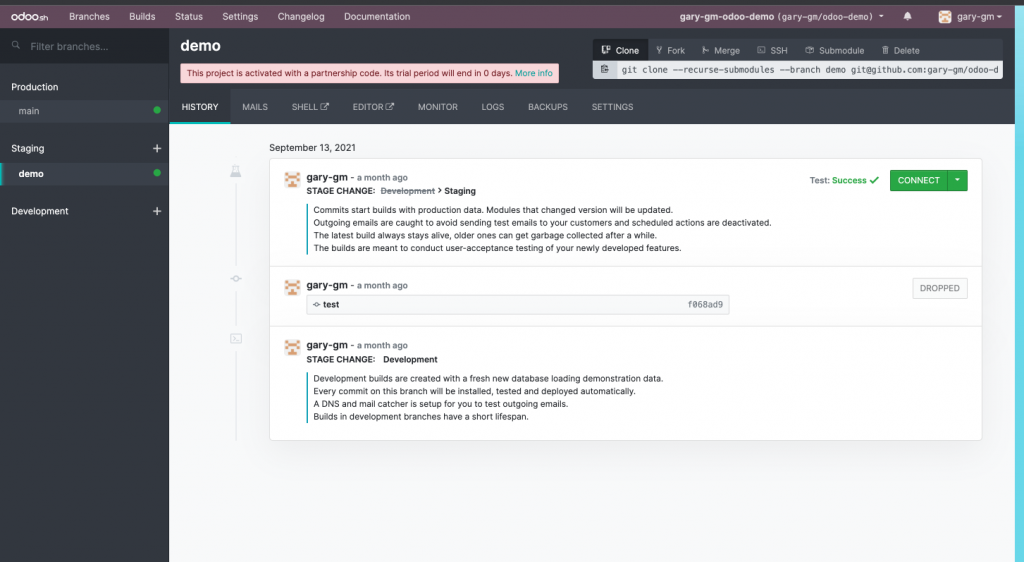Viewport: 1024px width, 562px height.
Task: Click the Delete branch option
Action: [901, 50]
